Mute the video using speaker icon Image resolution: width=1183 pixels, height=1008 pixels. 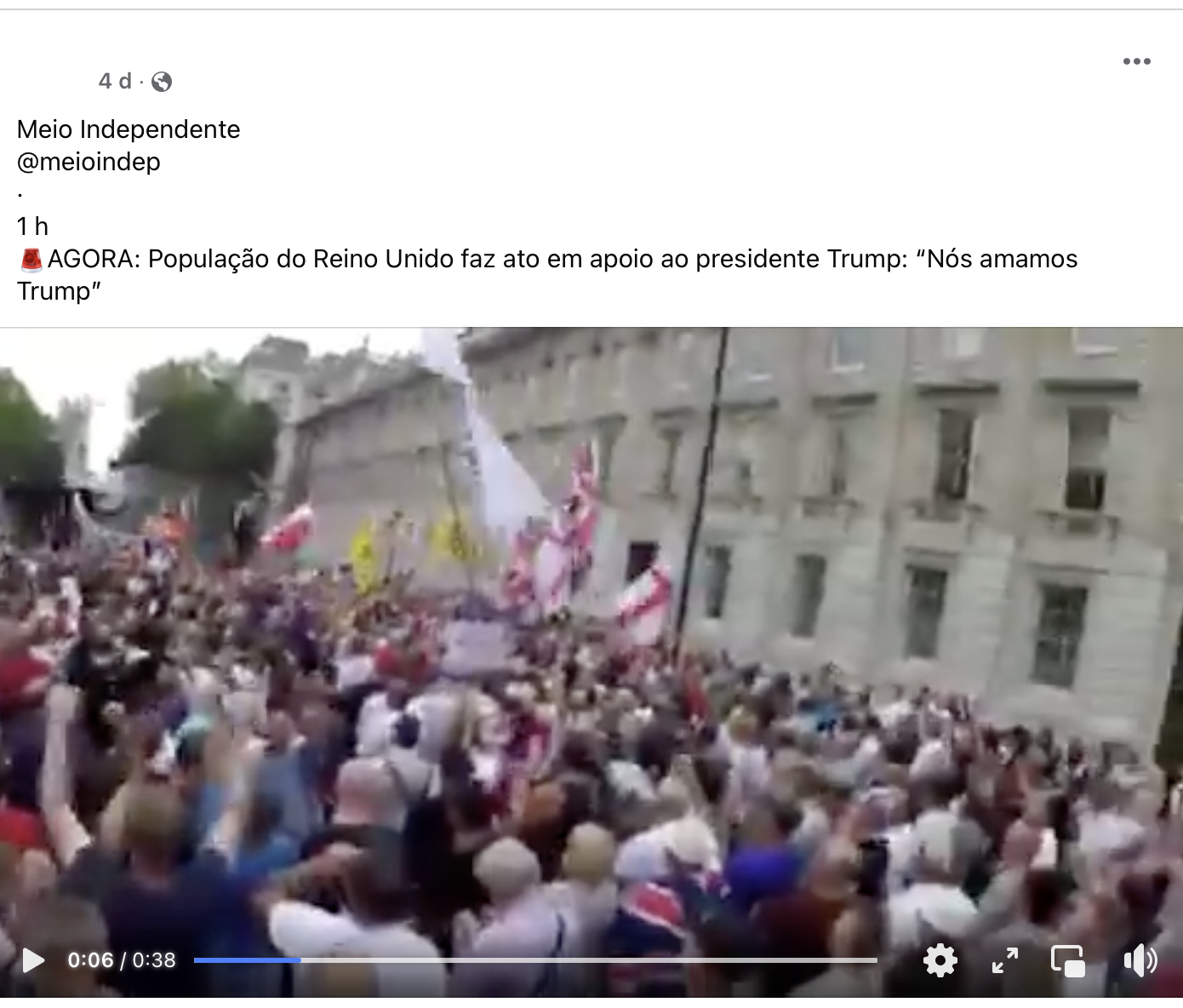[1140, 960]
